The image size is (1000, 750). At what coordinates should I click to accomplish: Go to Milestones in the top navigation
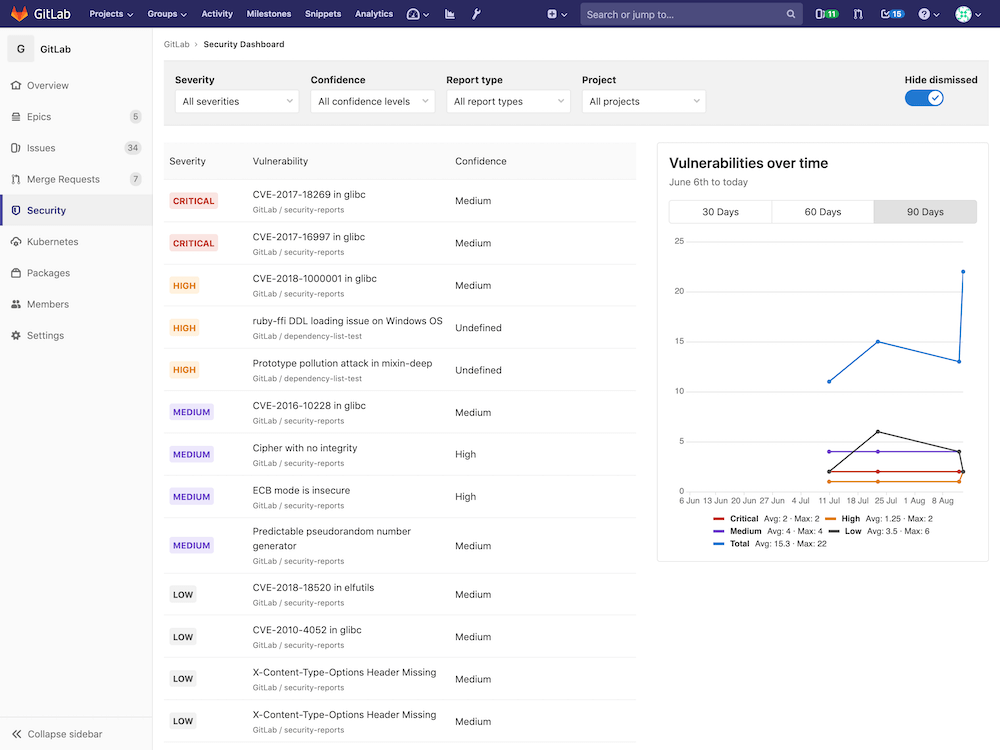tap(268, 14)
